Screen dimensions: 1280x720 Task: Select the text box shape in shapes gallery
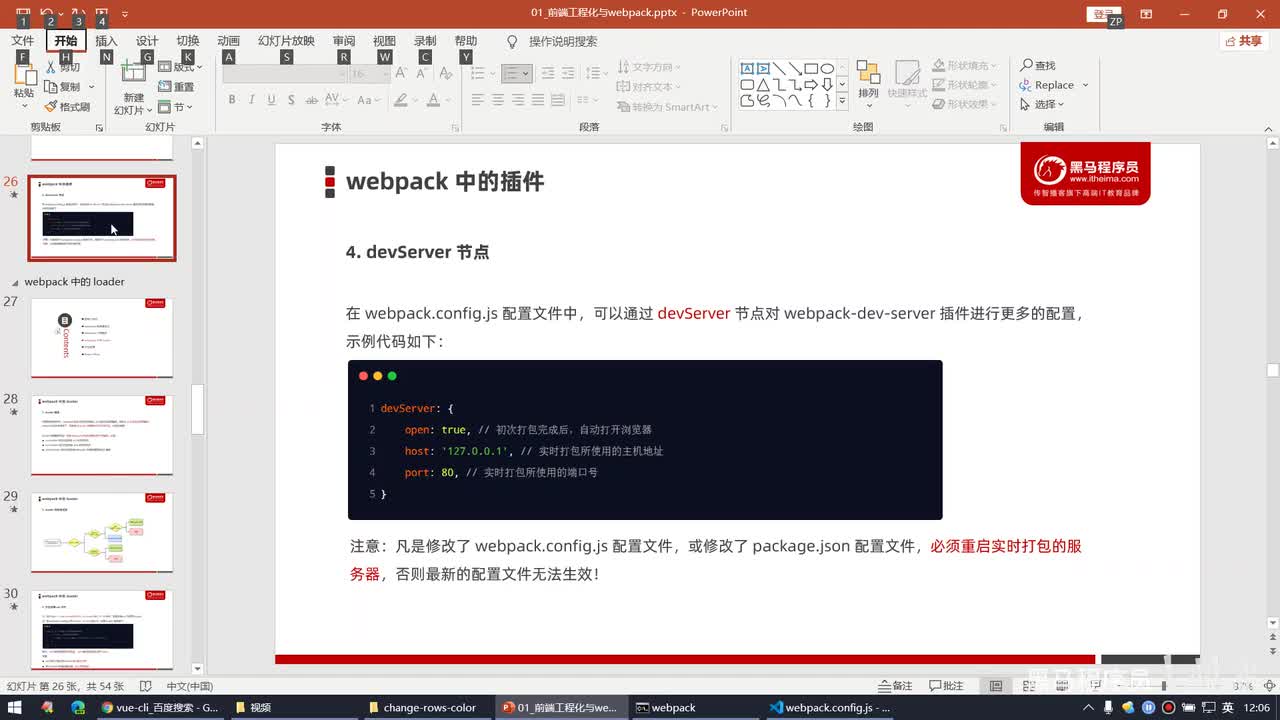click(747, 69)
